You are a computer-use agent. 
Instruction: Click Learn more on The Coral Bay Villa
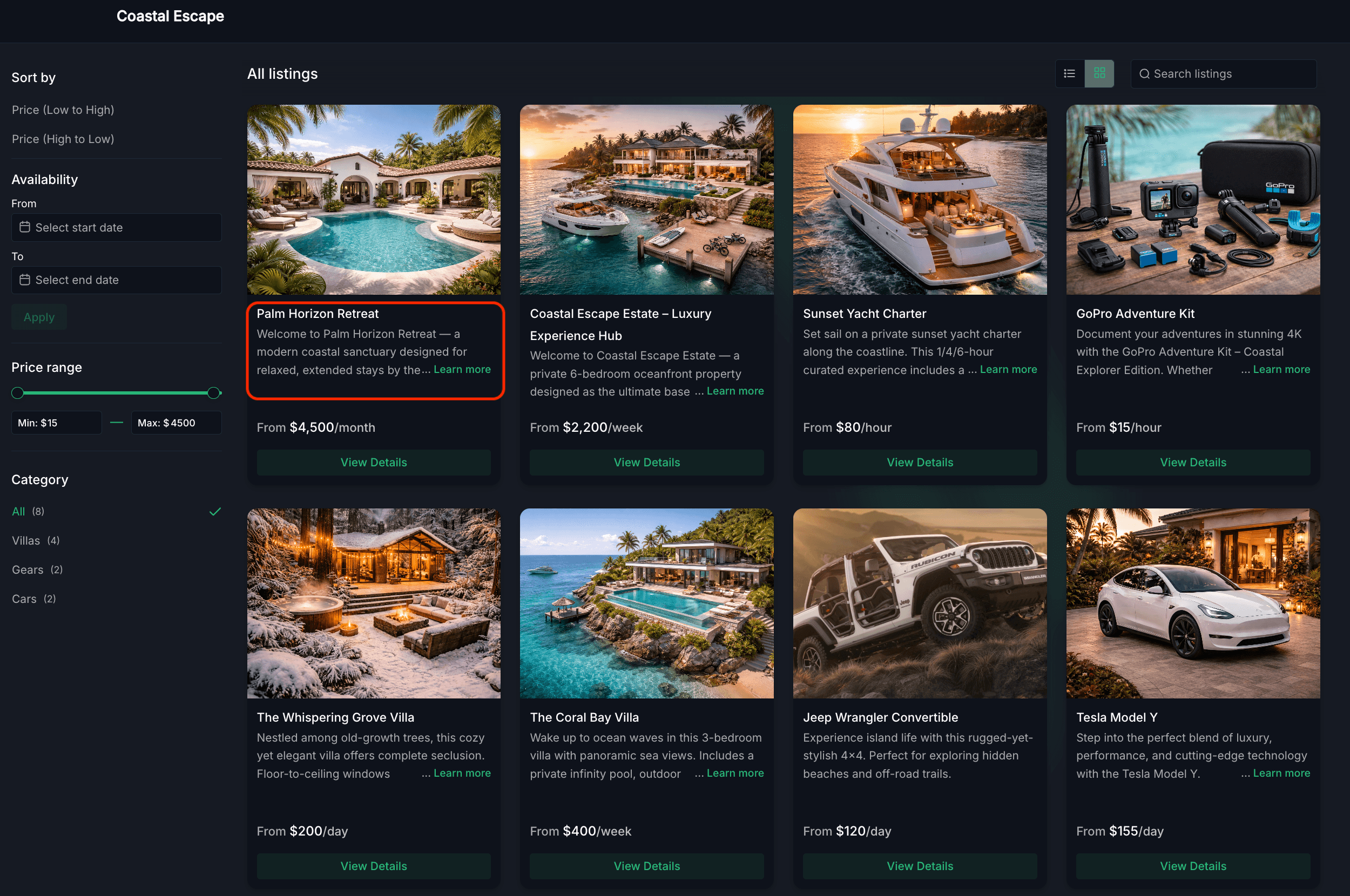[735, 773]
